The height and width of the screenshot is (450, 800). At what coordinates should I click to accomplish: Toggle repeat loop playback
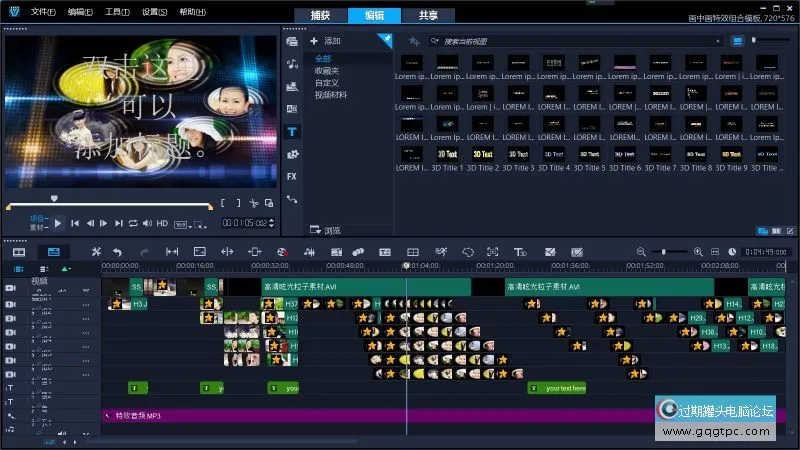pyautogui.click(x=133, y=223)
